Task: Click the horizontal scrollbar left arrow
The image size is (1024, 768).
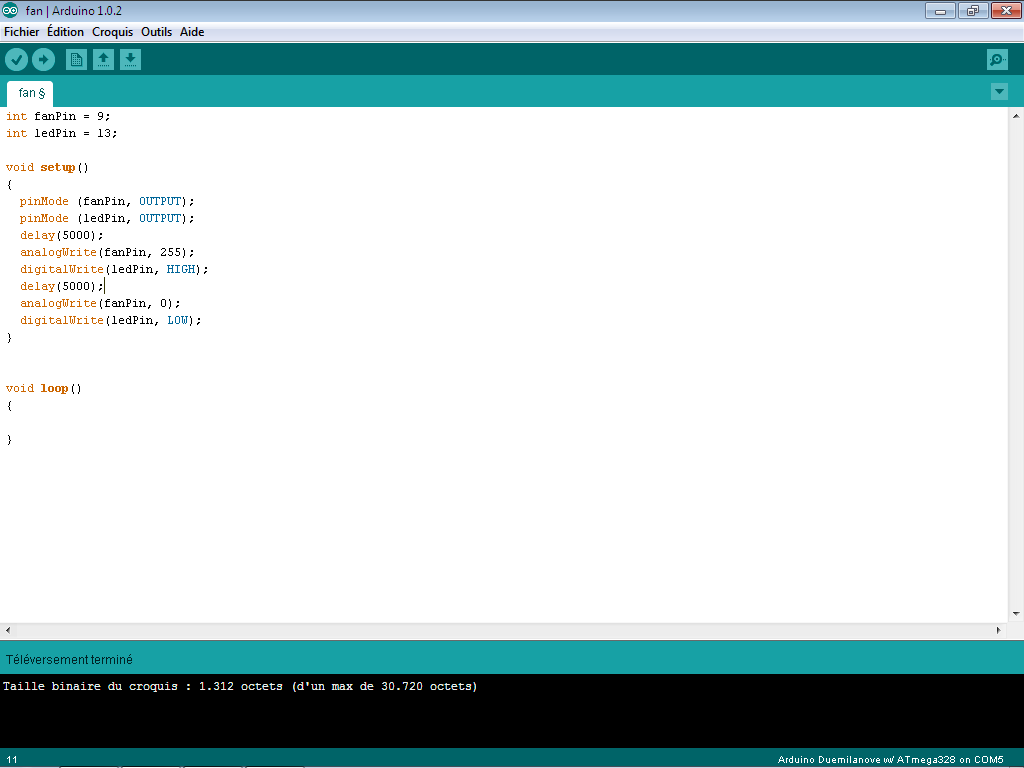Action: (x=8, y=630)
